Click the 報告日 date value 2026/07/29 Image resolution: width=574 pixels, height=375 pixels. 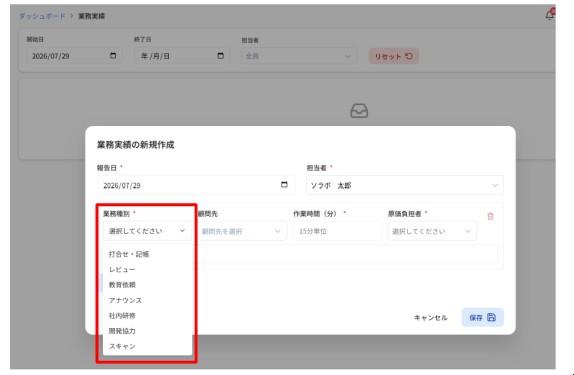122,186
